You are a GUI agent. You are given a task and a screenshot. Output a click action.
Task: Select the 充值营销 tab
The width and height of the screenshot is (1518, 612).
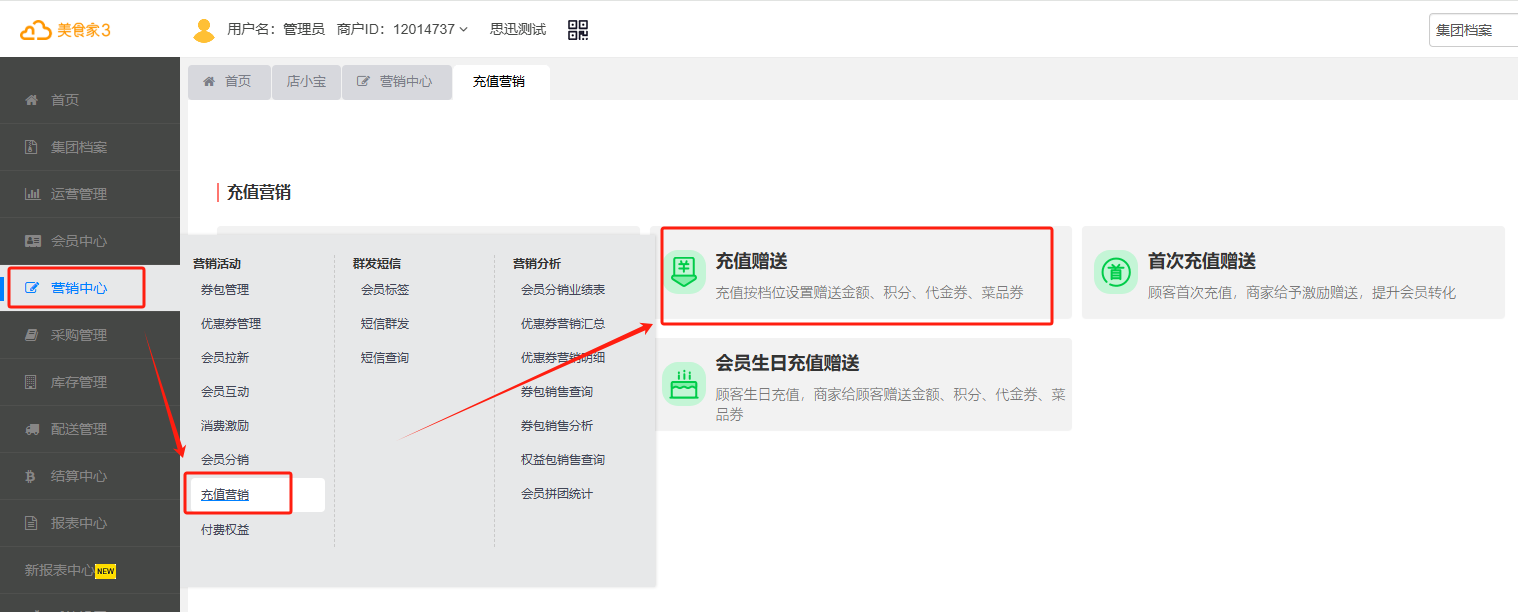[x=500, y=81]
